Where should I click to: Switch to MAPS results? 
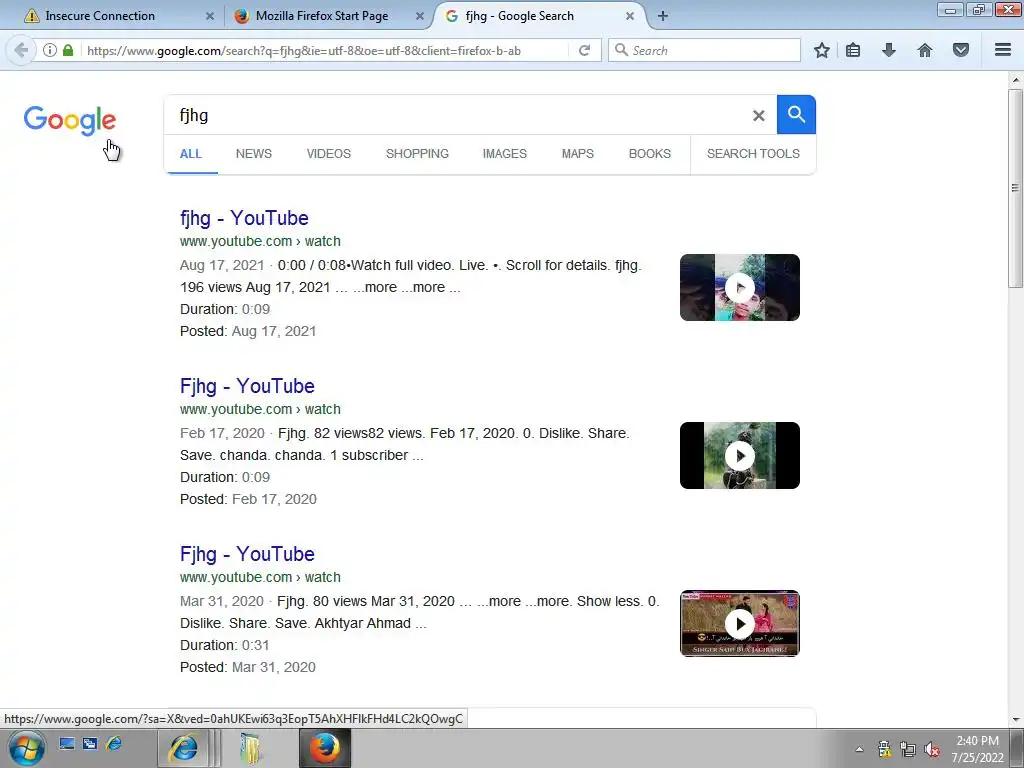pyautogui.click(x=578, y=154)
